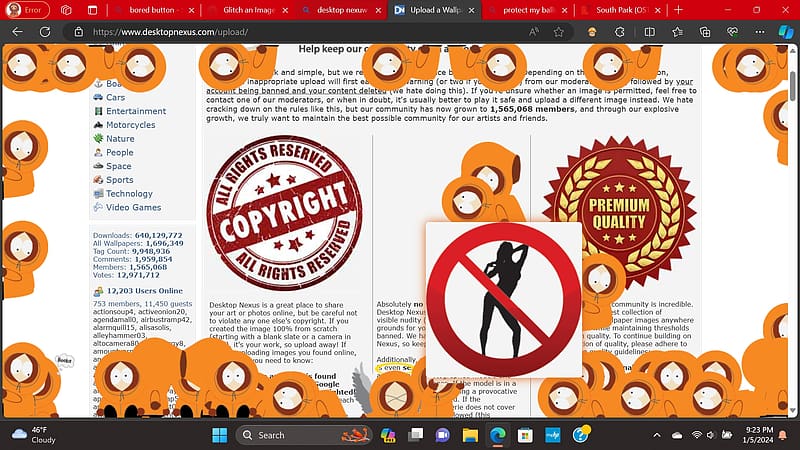Screen dimensions: 800x450
Task: Click the Votes: 12,971,712 statistic
Action: click(x=126, y=275)
